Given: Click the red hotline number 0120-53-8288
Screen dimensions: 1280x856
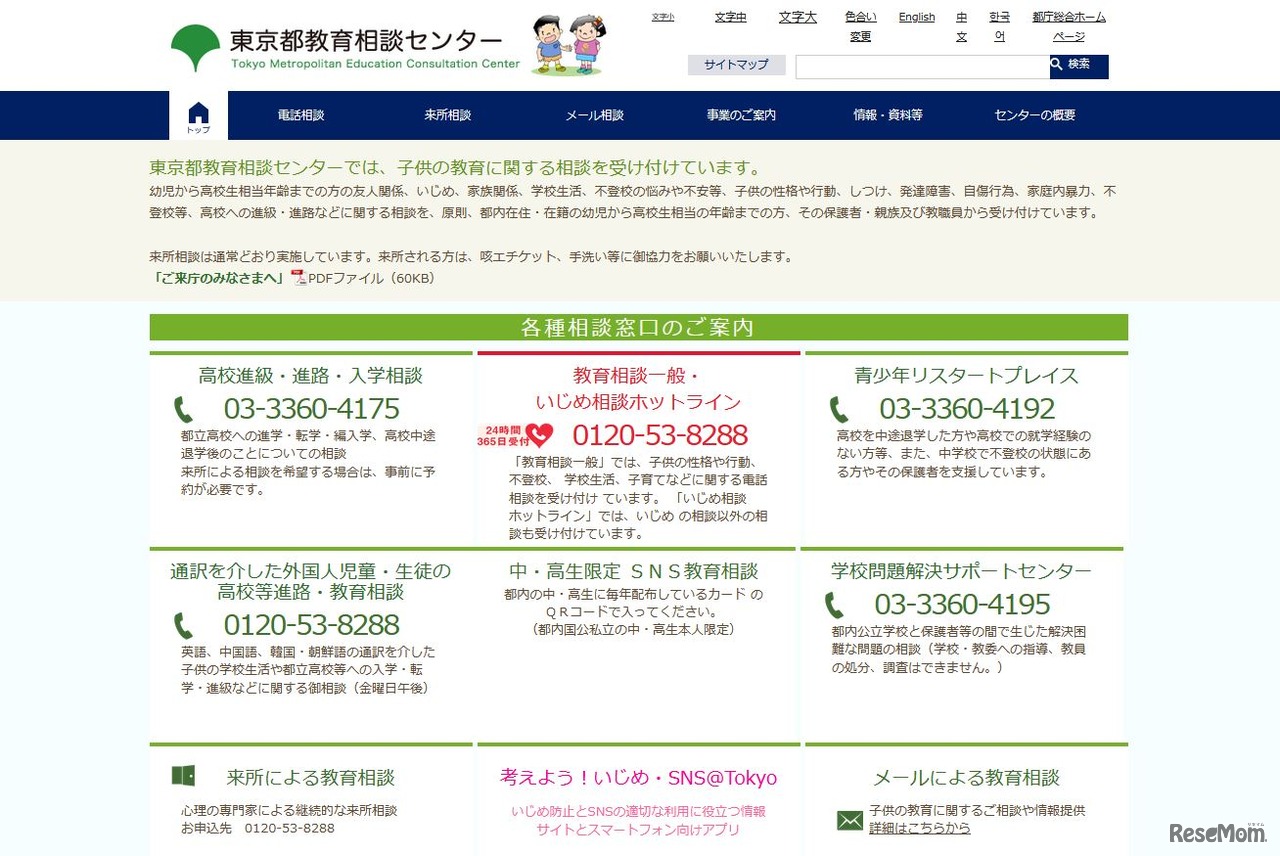Looking at the screenshot, I should pyautogui.click(x=660, y=435).
